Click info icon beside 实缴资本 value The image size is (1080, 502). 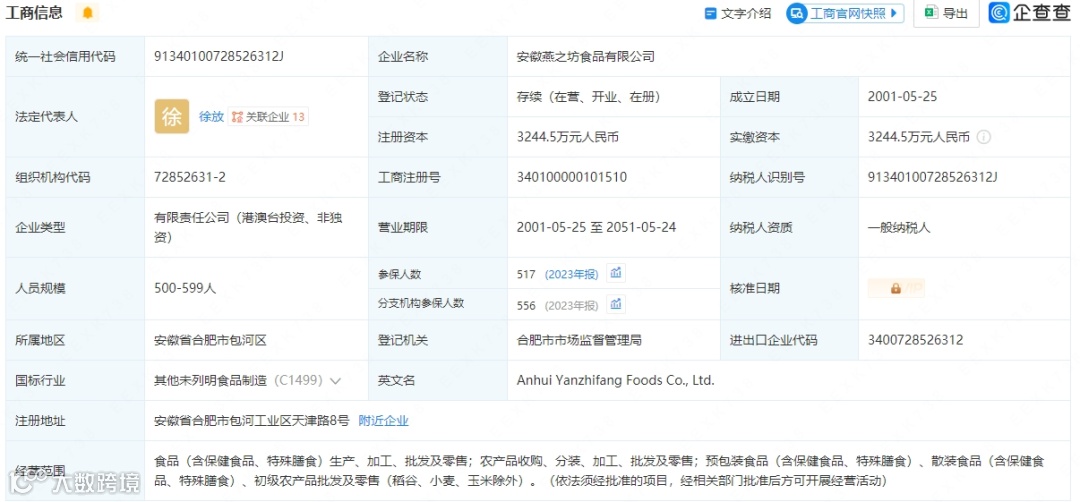984,137
